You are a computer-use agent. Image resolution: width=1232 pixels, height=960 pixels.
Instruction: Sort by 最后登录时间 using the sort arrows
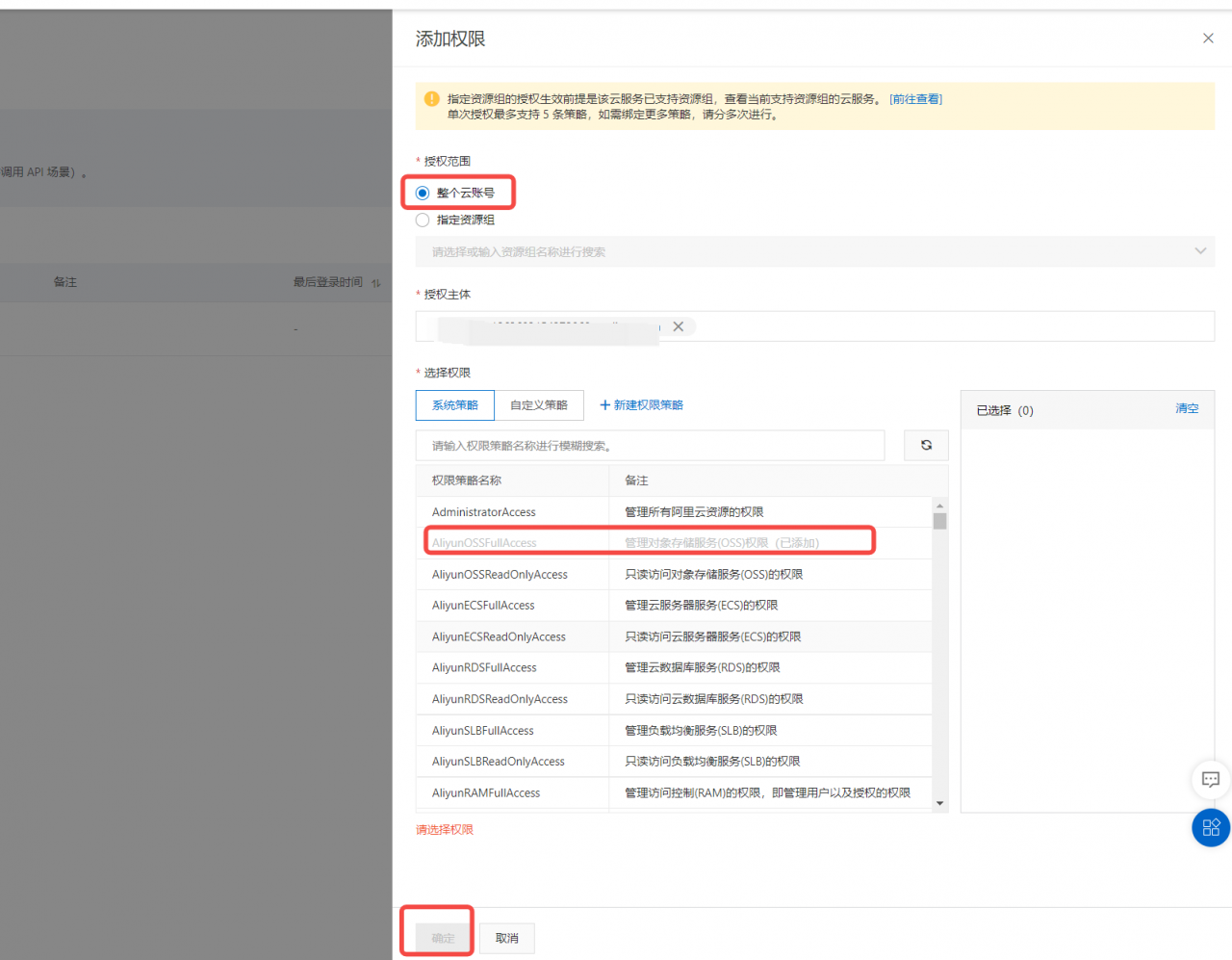coord(376,283)
